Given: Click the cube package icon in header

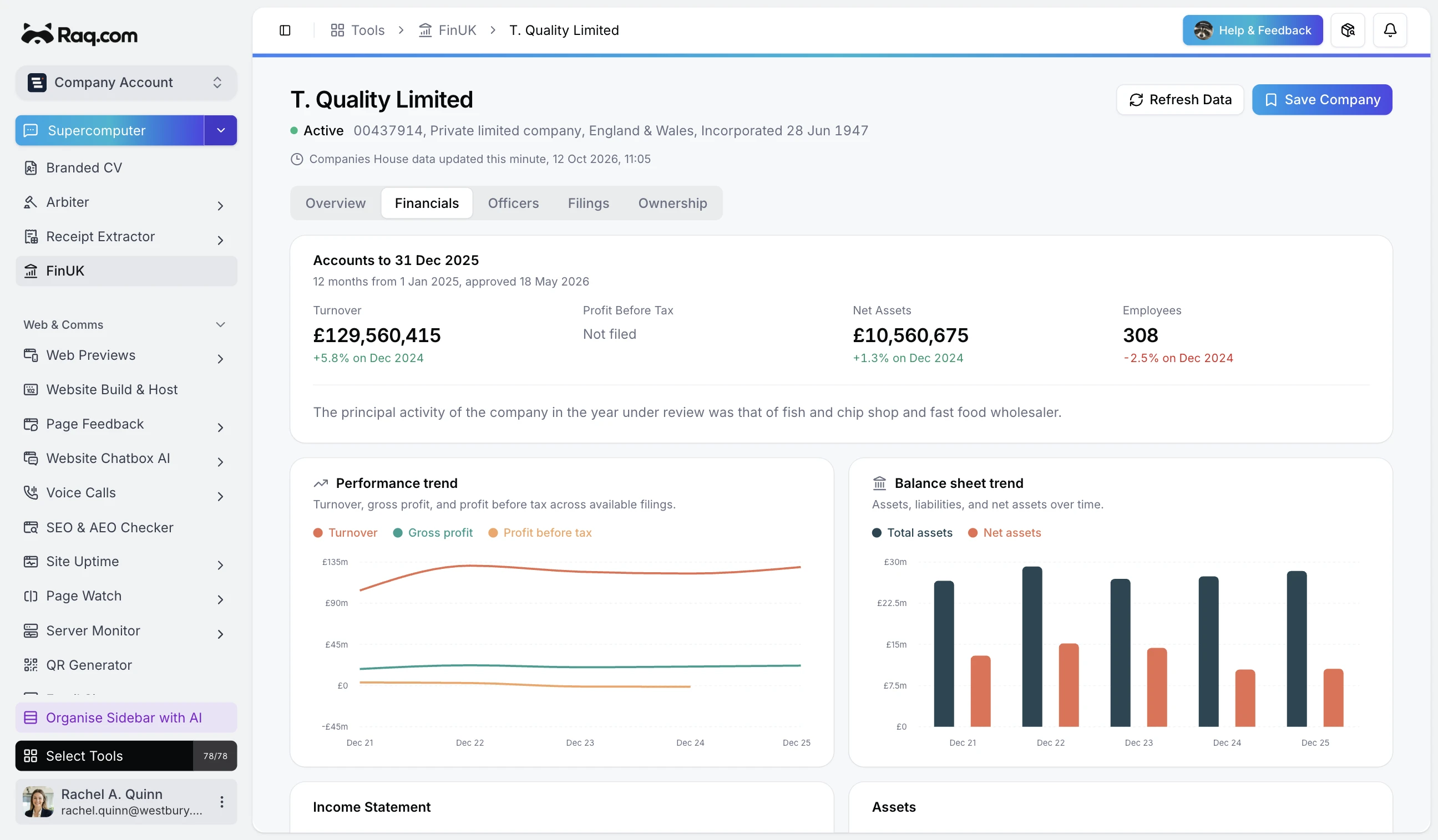Looking at the screenshot, I should coord(1347,30).
